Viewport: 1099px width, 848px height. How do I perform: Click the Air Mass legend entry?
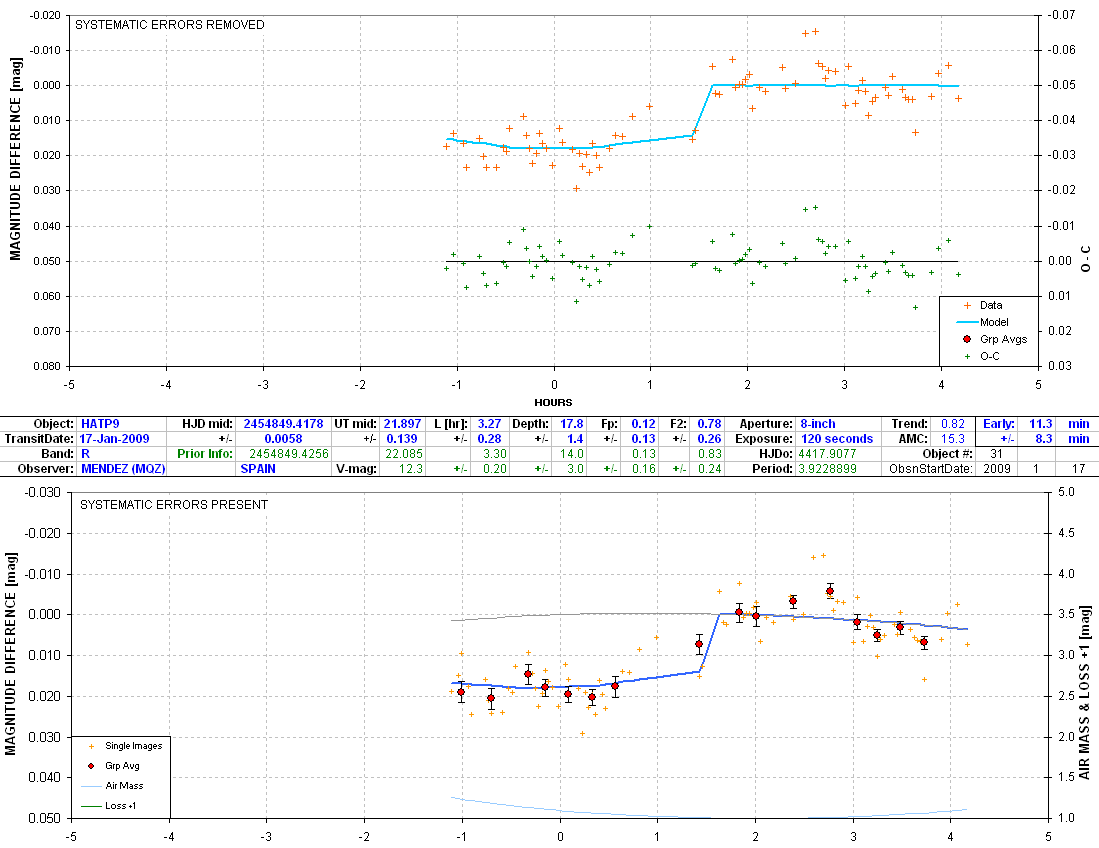click(113, 786)
